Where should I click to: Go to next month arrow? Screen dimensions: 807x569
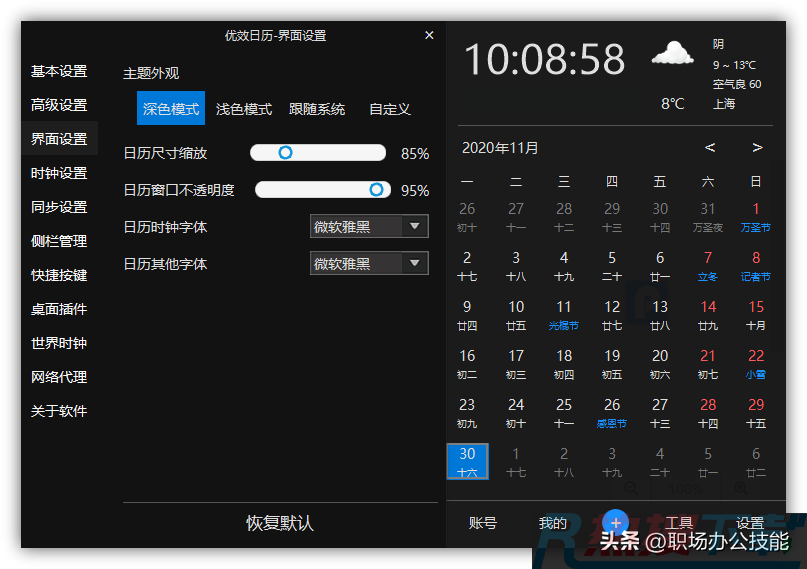(x=757, y=148)
